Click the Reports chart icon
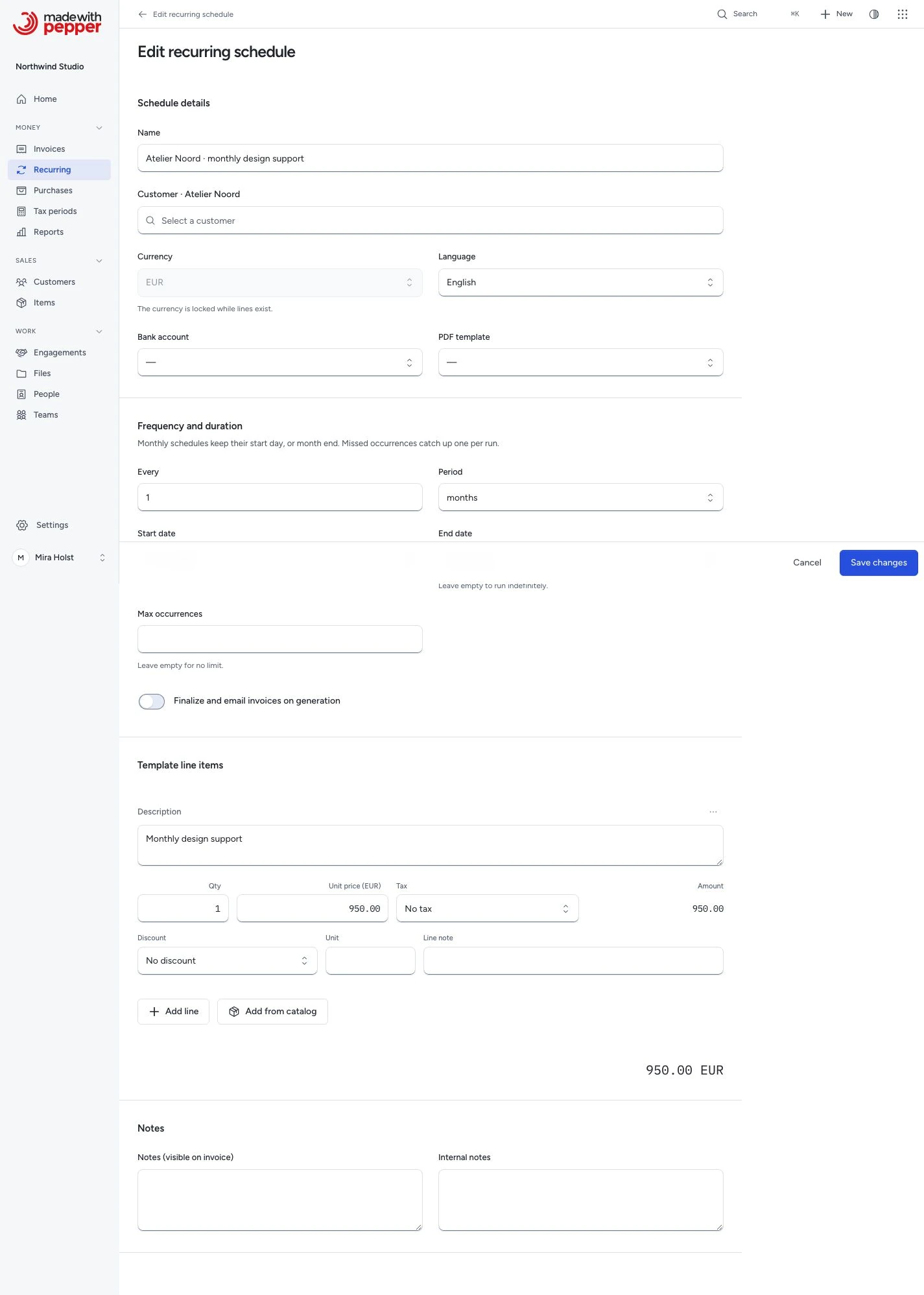 click(21, 232)
